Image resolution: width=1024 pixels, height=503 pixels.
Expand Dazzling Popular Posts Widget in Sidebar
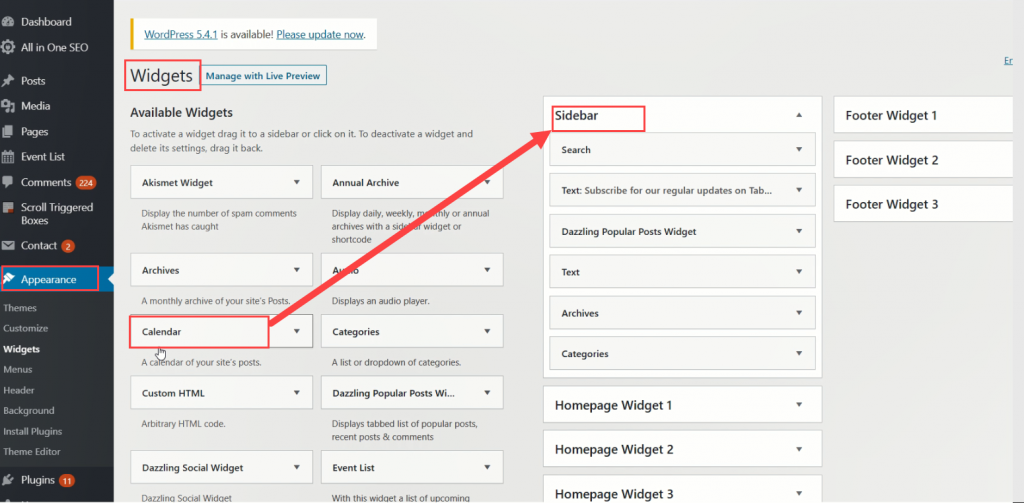point(799,231)
